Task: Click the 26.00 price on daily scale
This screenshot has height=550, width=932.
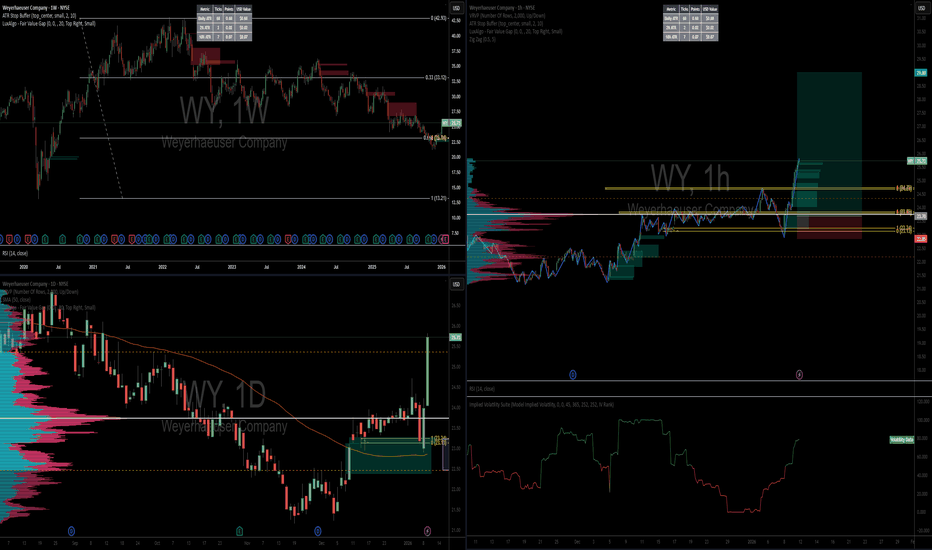Action: click(x=456, y=326)
